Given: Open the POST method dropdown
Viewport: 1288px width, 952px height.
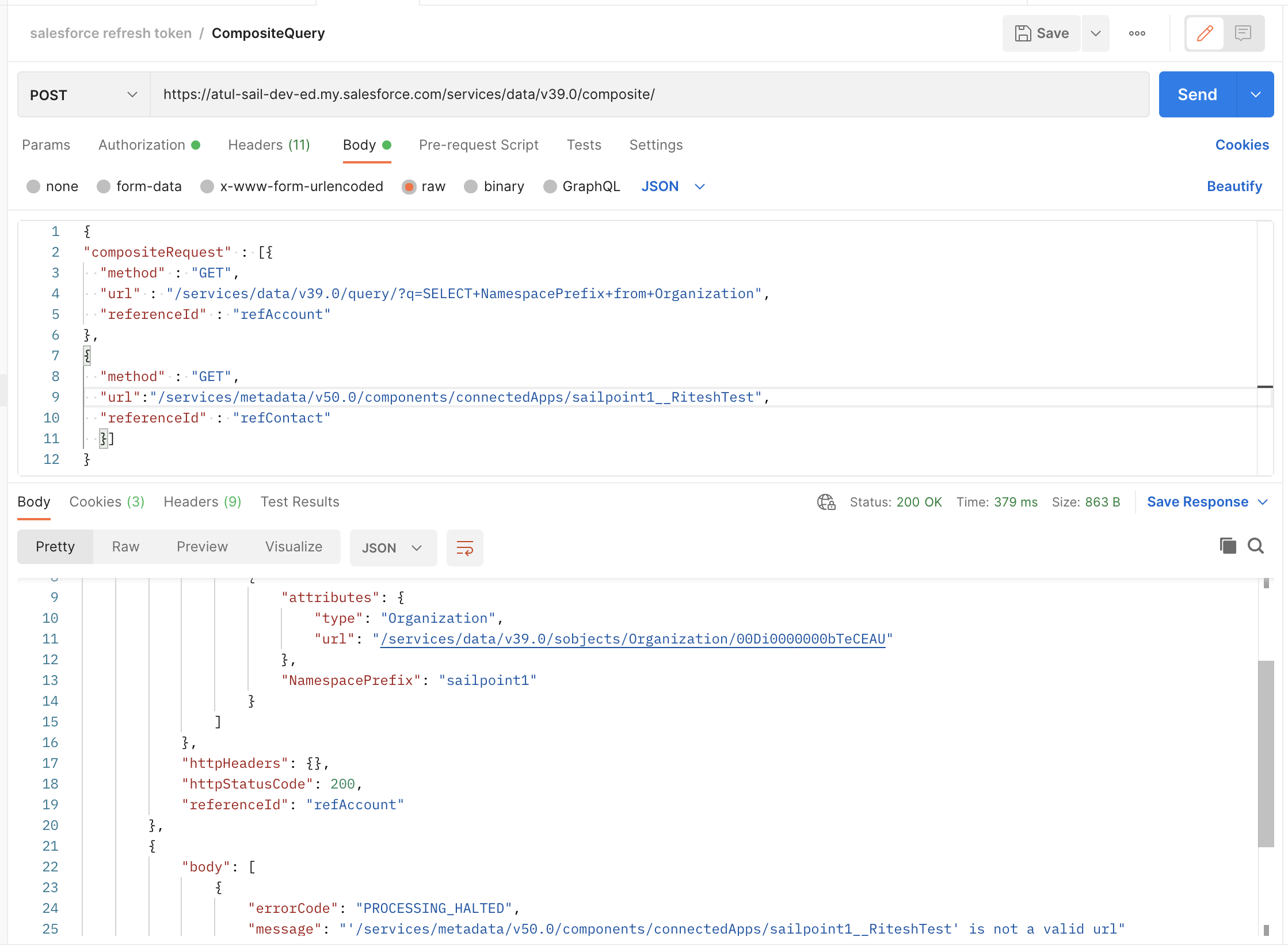Looking at the screenshot, I should point(83,94).
